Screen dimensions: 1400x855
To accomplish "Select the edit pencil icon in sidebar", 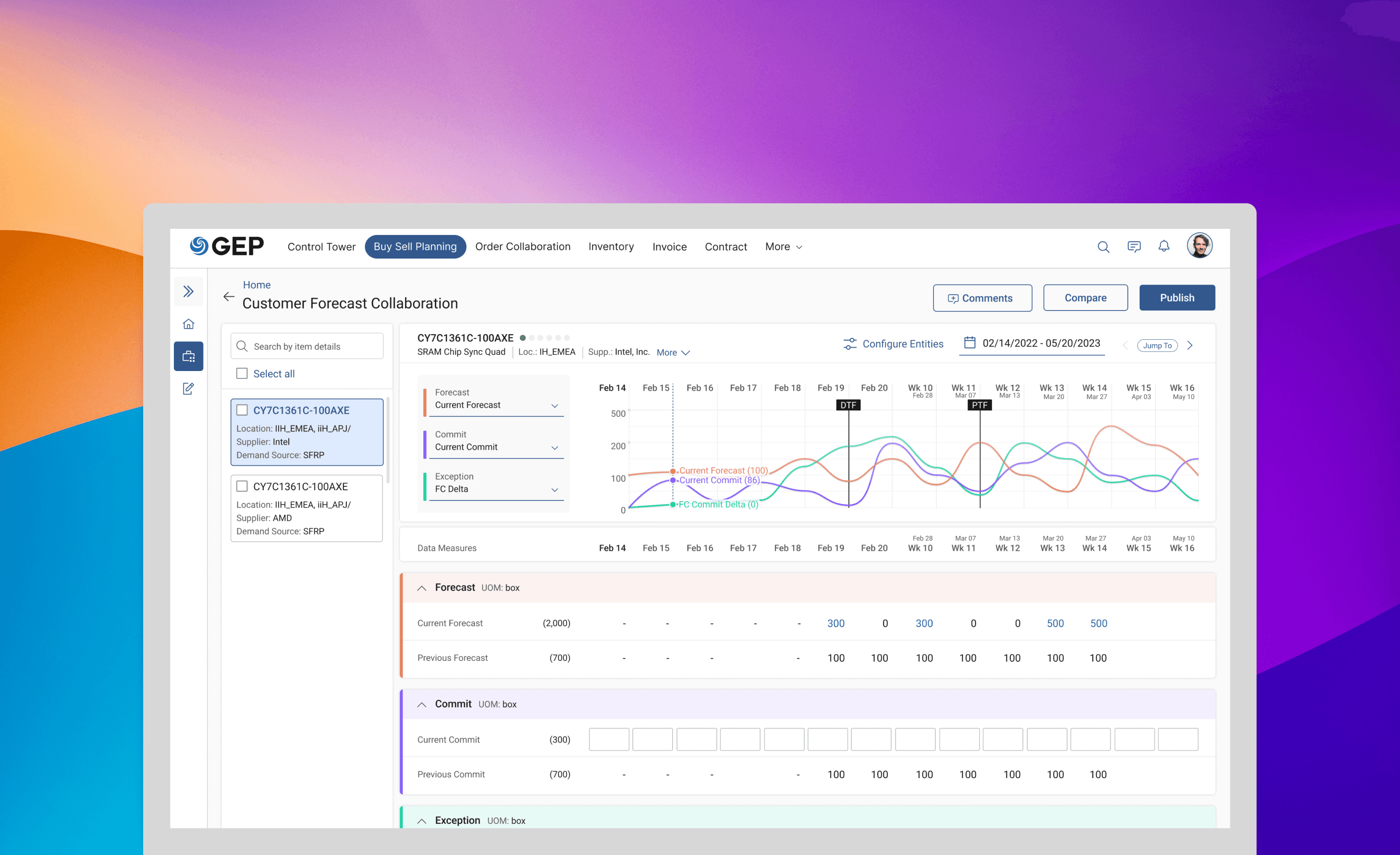I will (x=189, y=389).
